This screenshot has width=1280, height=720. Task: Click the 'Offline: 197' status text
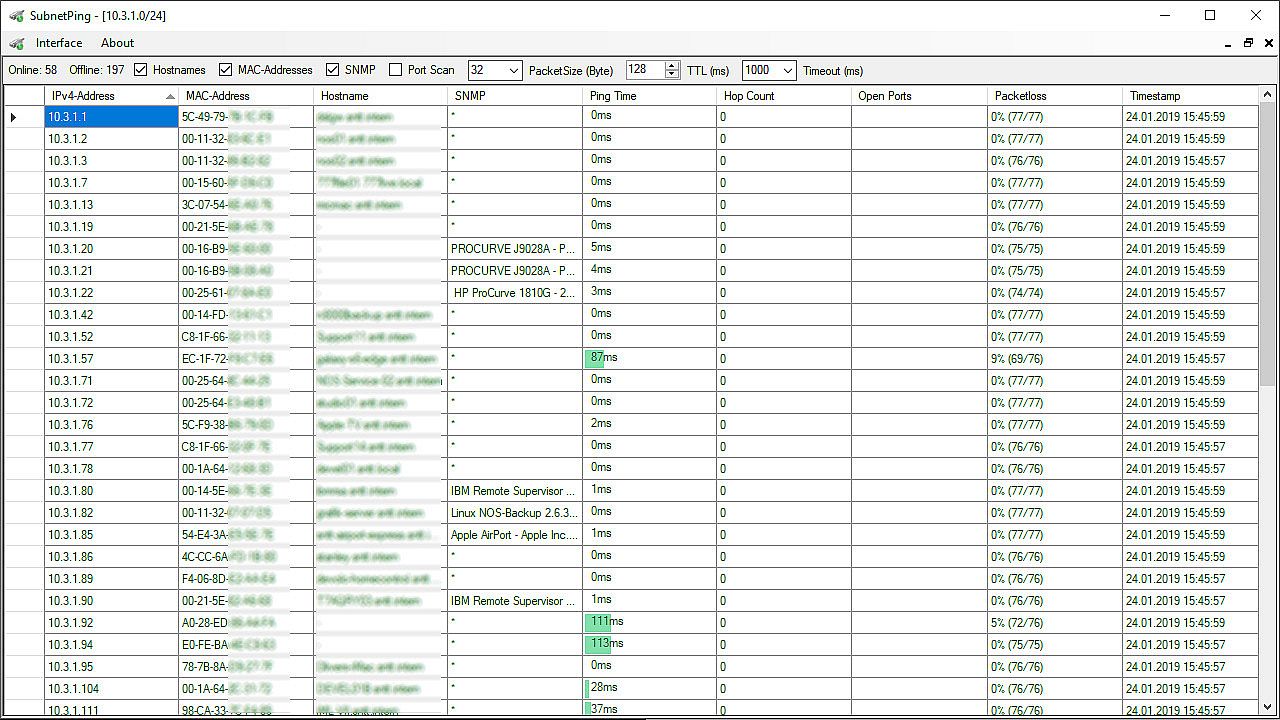(x=97, y=70)
